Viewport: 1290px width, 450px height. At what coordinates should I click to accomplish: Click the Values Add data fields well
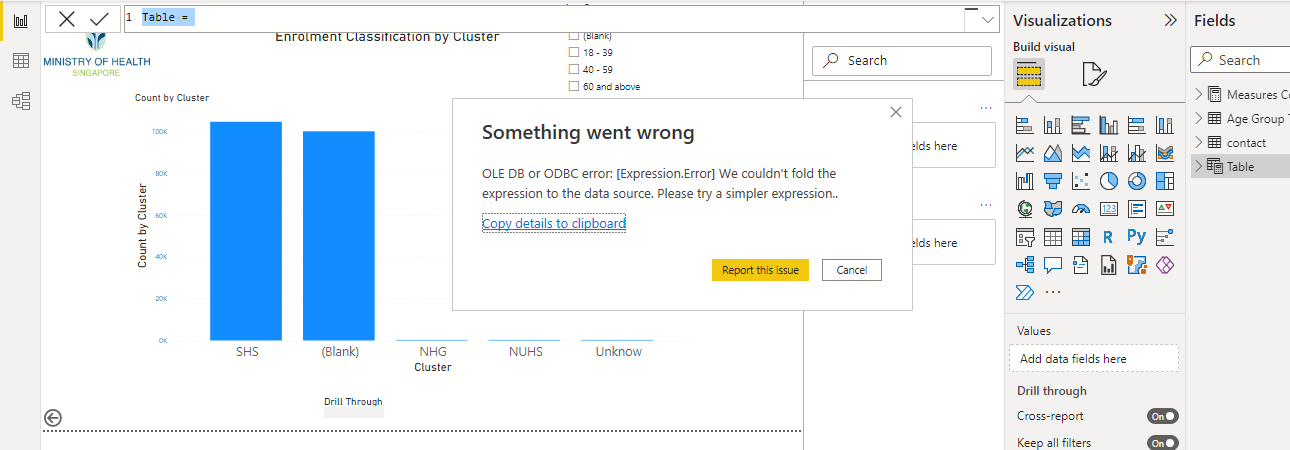point(1094,358)
